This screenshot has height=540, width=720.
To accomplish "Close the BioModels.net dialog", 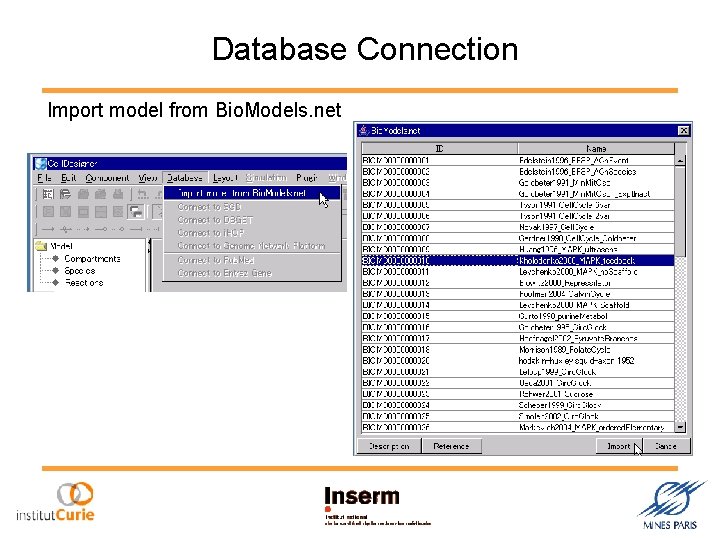I will tap(683, 130).
